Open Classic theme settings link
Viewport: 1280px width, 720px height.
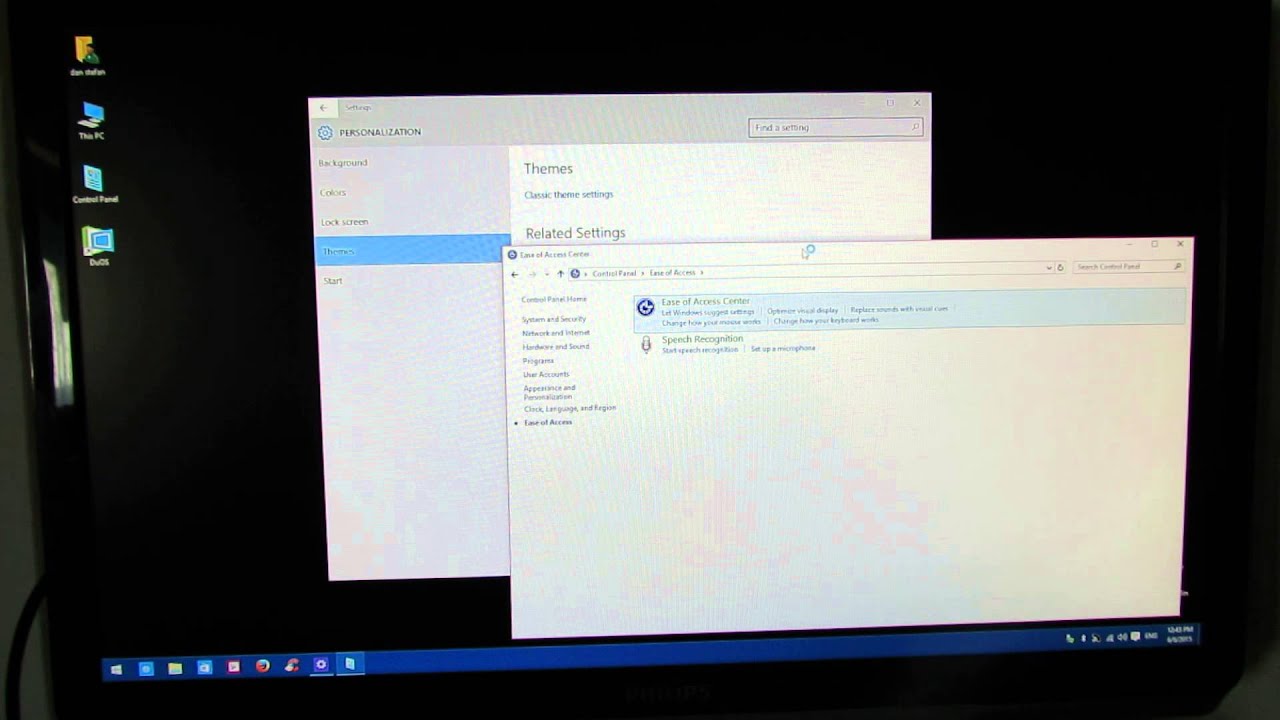pyautogui.click(x=569, y=195)
